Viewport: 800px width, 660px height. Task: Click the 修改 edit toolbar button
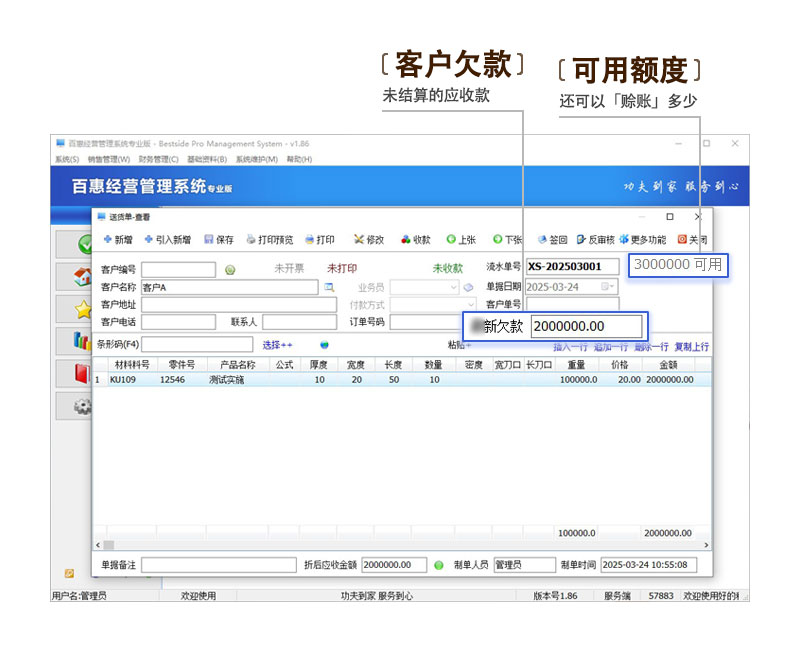(x=369, y=239)
